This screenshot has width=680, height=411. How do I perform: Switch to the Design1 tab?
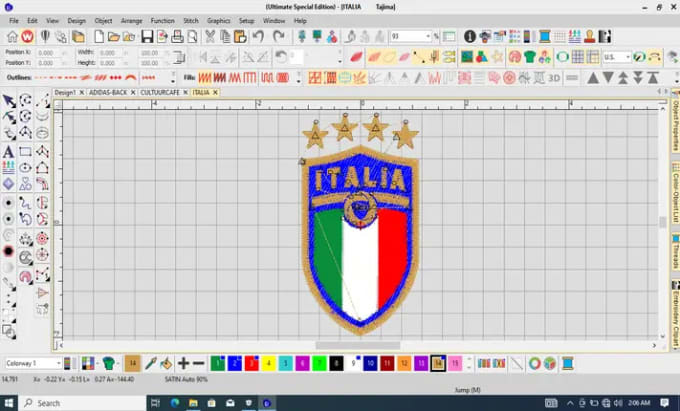click(x=65, y=92)
